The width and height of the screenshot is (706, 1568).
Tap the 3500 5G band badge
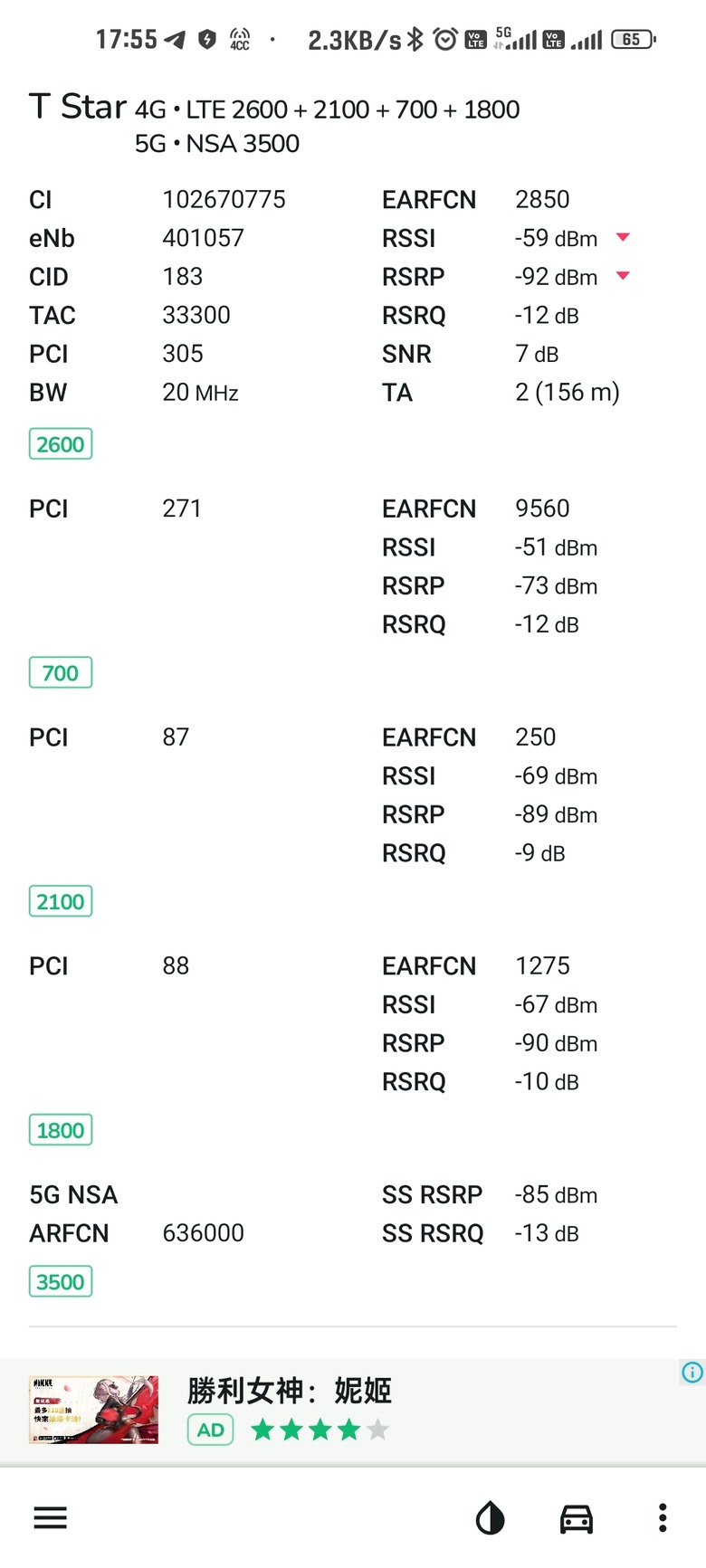coord(61,1281)
